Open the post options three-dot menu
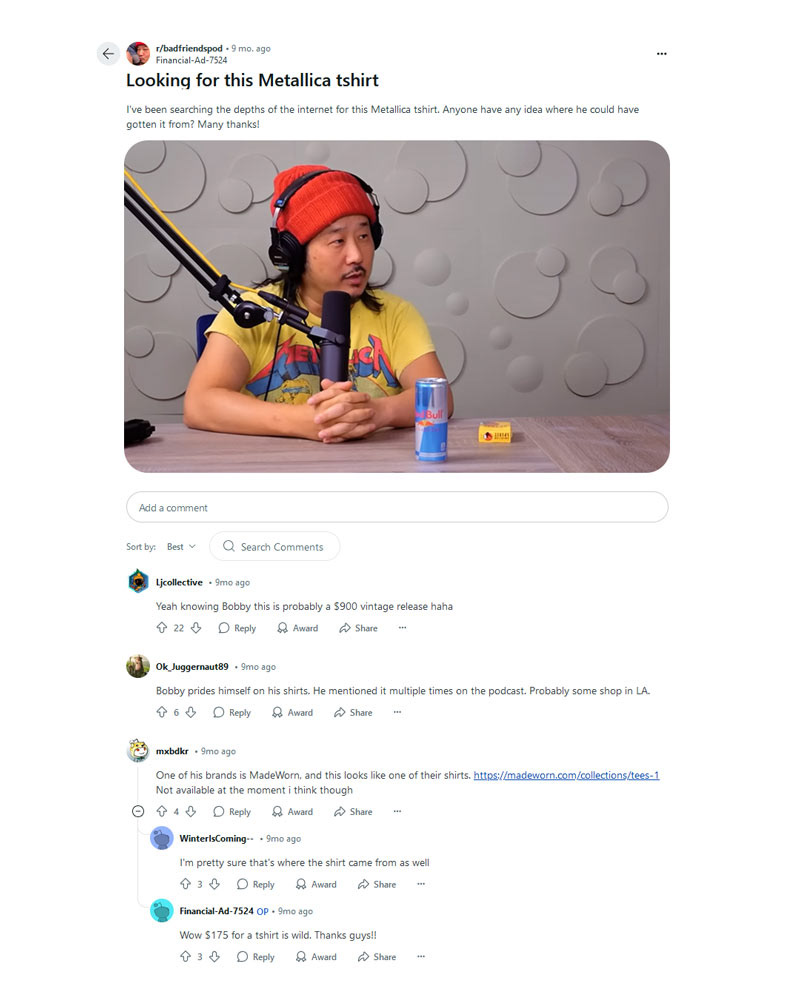This screenshot has height=999, width=800. pos(662,54)
